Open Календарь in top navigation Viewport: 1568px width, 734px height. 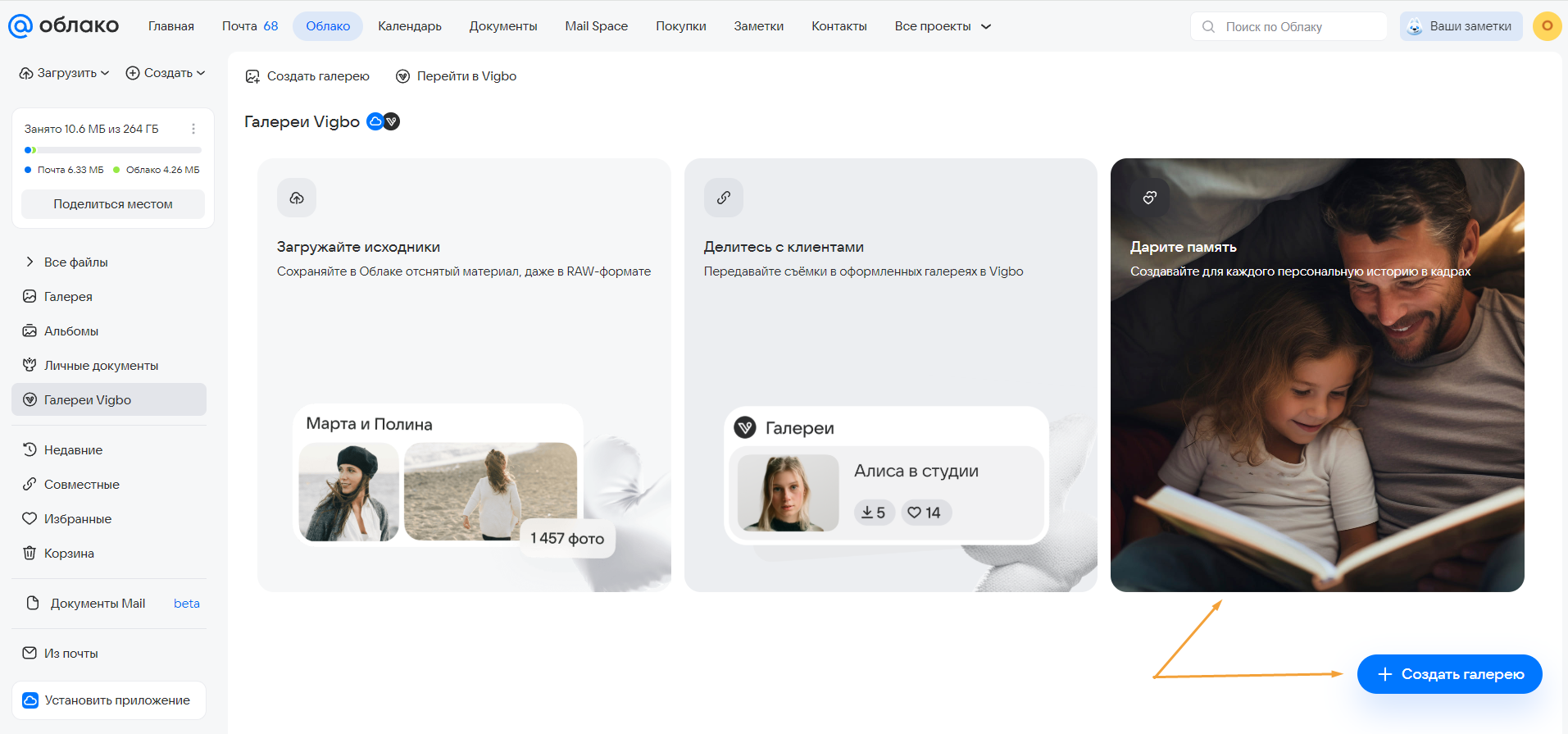(x=410, y=26)
